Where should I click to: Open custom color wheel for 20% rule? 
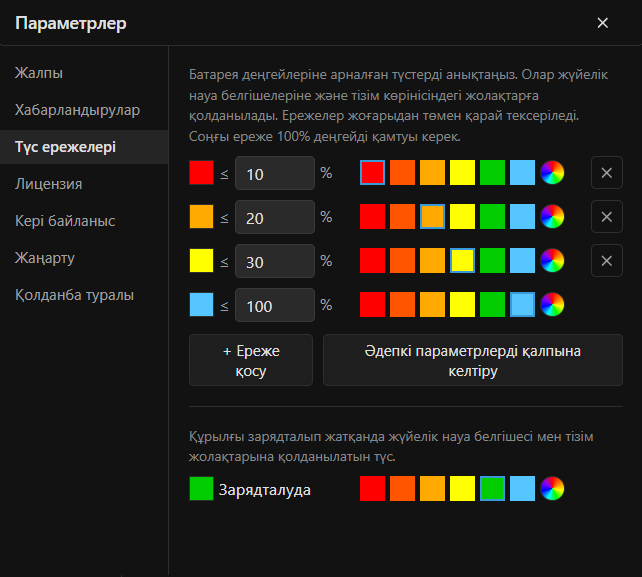click(552, 217)
